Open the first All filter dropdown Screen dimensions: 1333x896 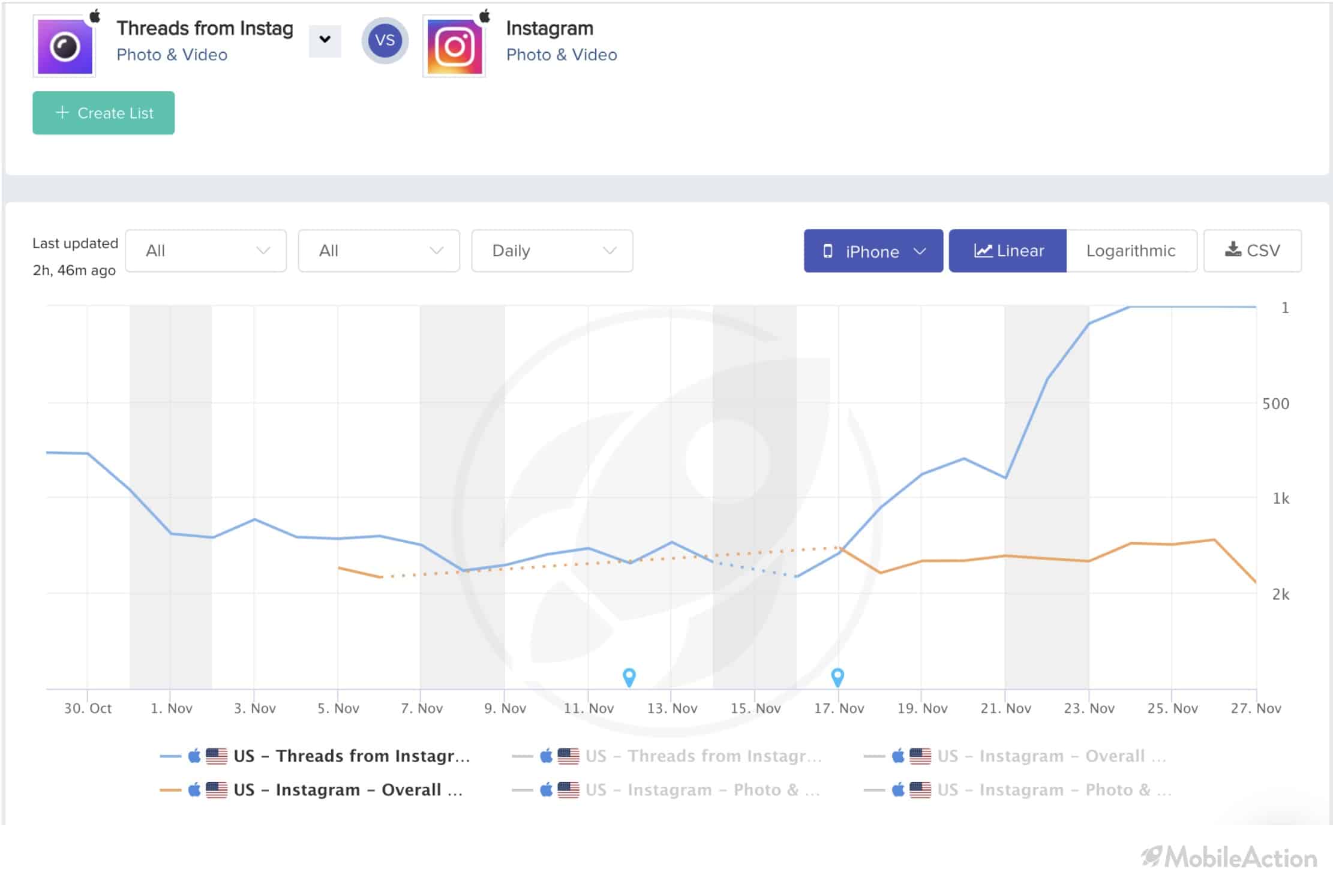point(206,251)
